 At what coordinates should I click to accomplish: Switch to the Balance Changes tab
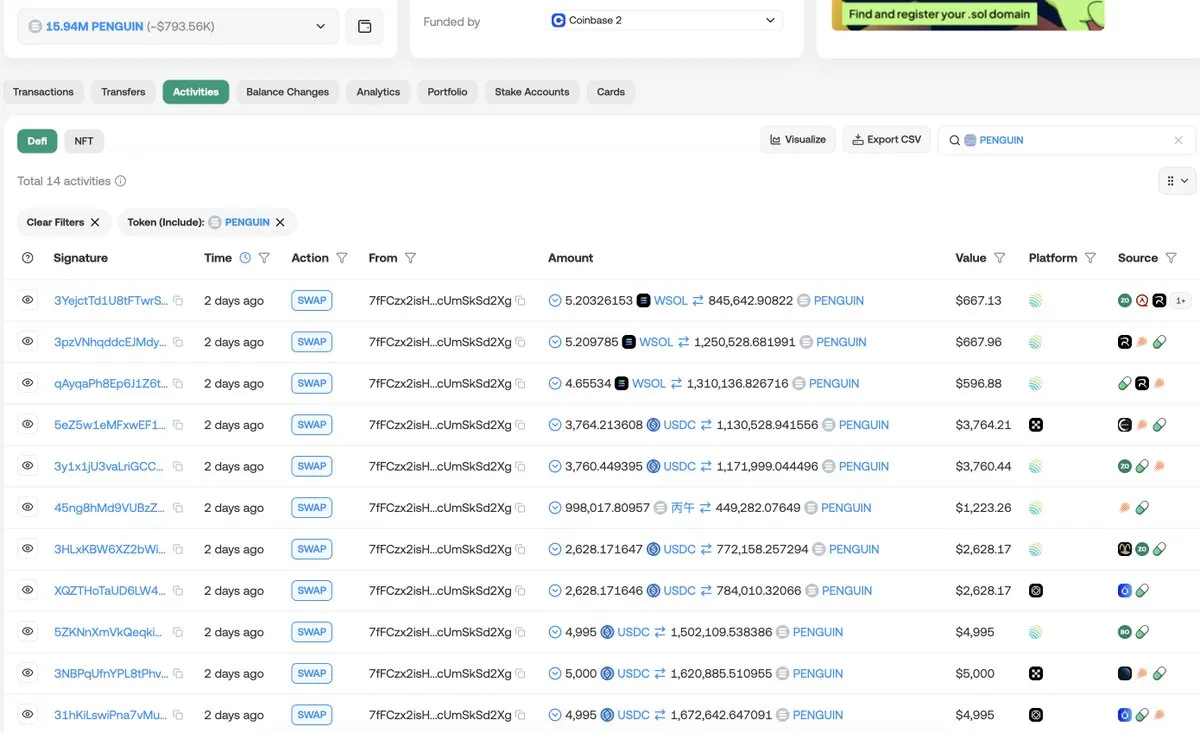[287, 92]
